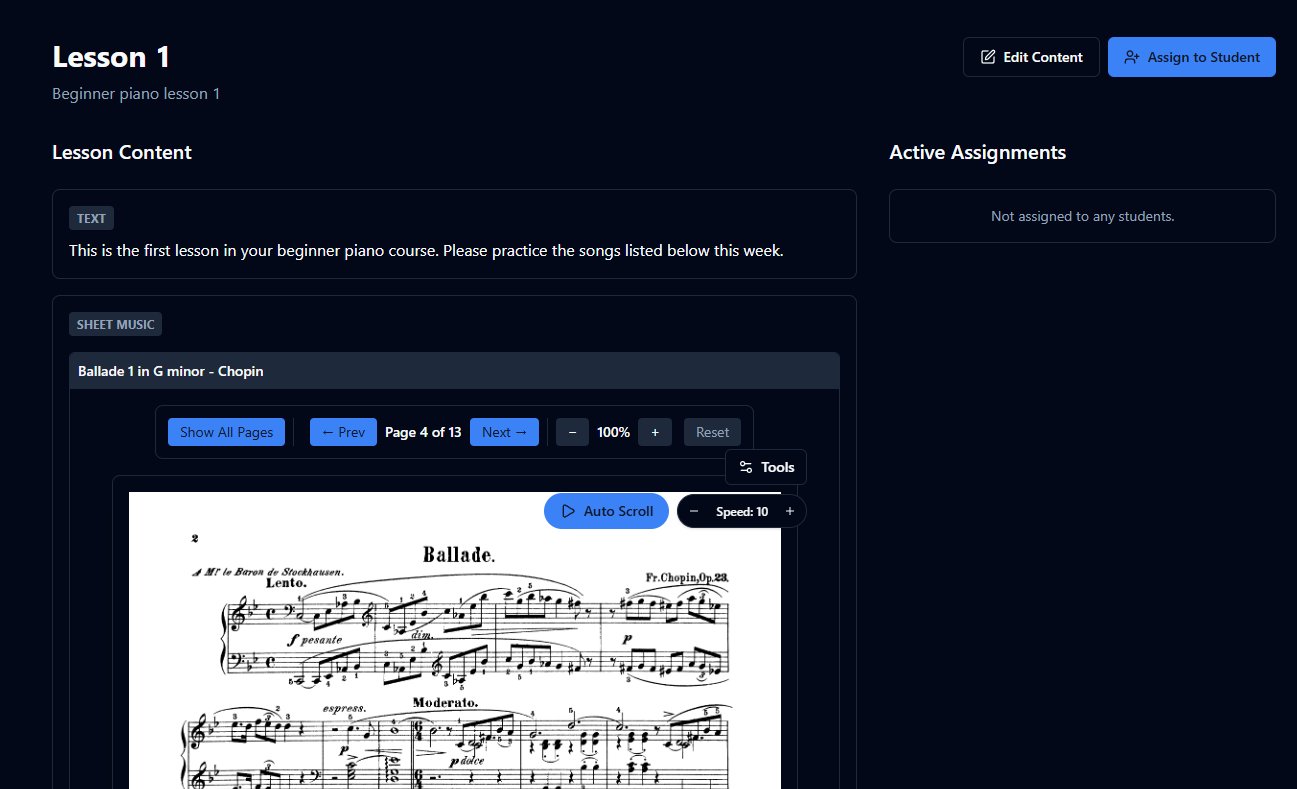Select the TEXT content badge
Viewport: 1297px width, 789px height.
[x=91, y=218]
